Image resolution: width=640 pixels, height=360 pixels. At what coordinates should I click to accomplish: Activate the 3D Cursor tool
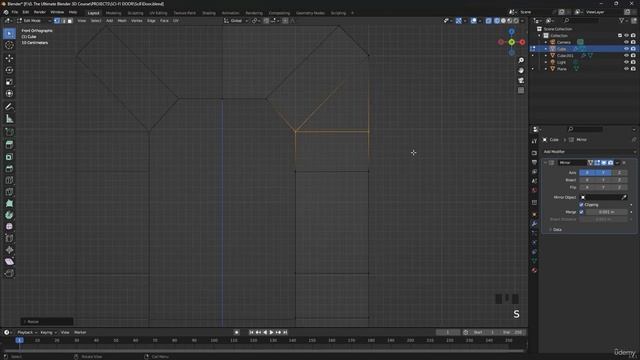pos(9,45)
